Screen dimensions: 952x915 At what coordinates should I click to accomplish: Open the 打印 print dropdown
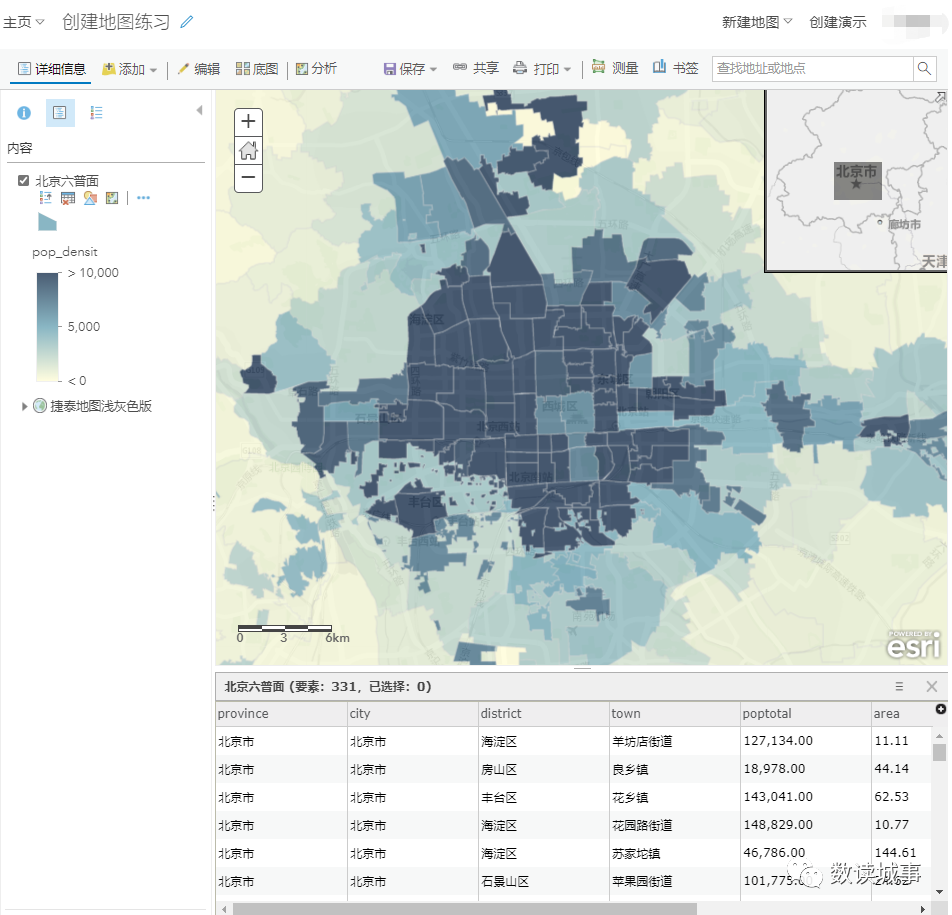(x=542, y=69)
